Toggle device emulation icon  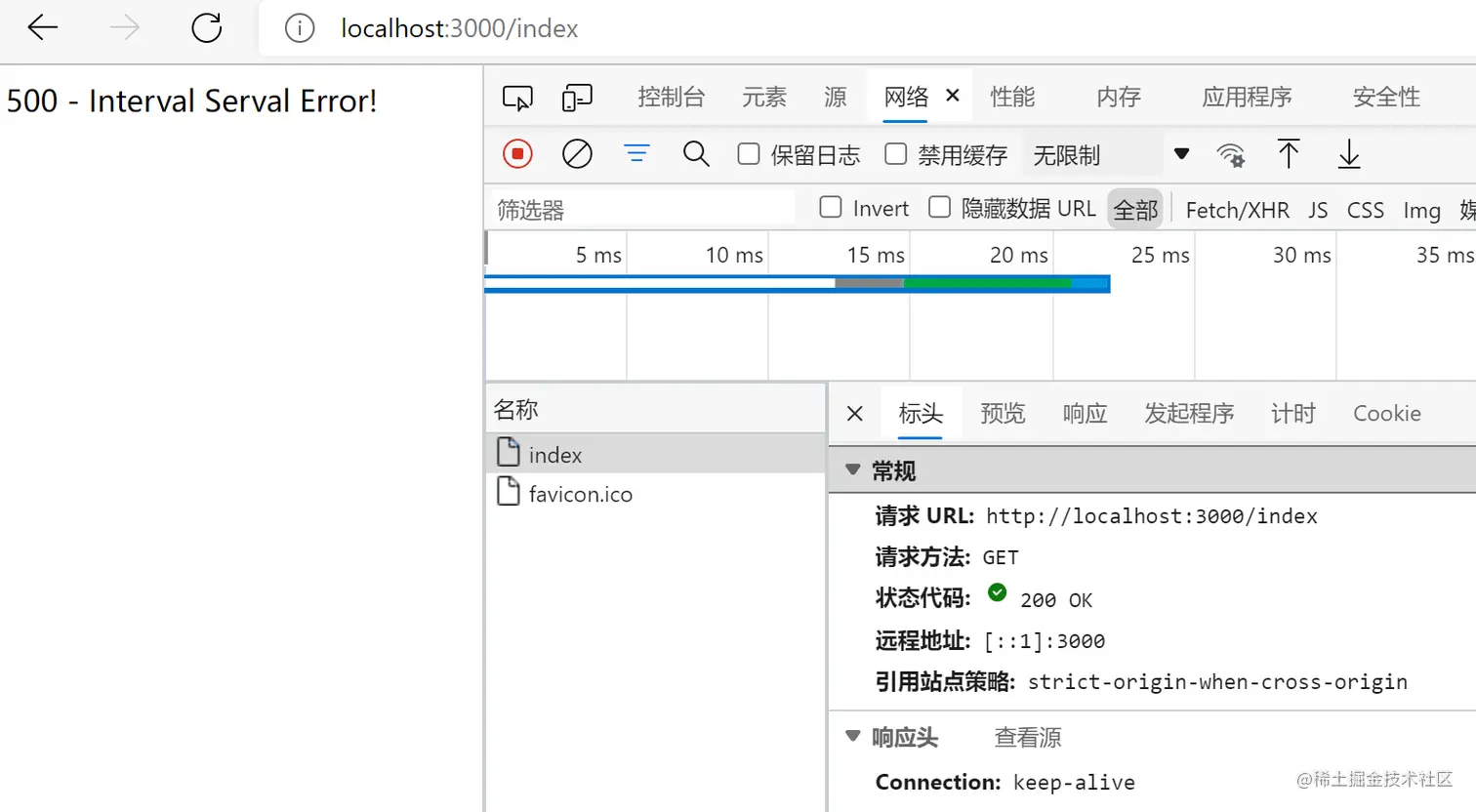pos(577,98)
